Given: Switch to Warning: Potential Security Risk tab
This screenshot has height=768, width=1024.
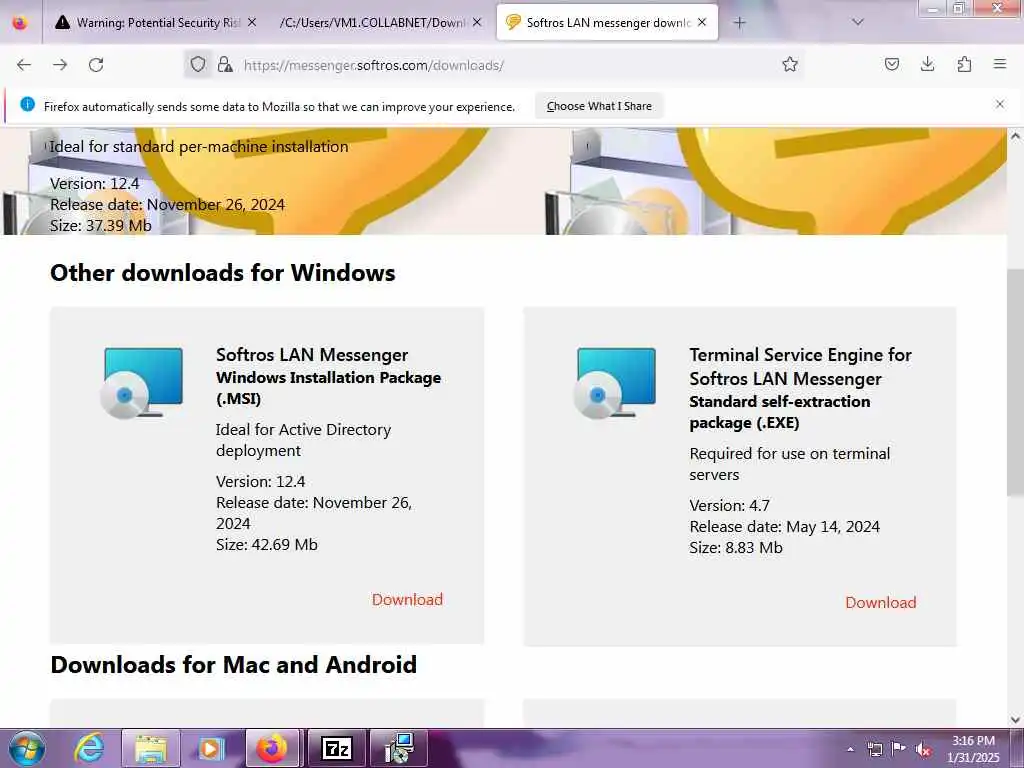Looking at the screenshot, I should (156, 23).
